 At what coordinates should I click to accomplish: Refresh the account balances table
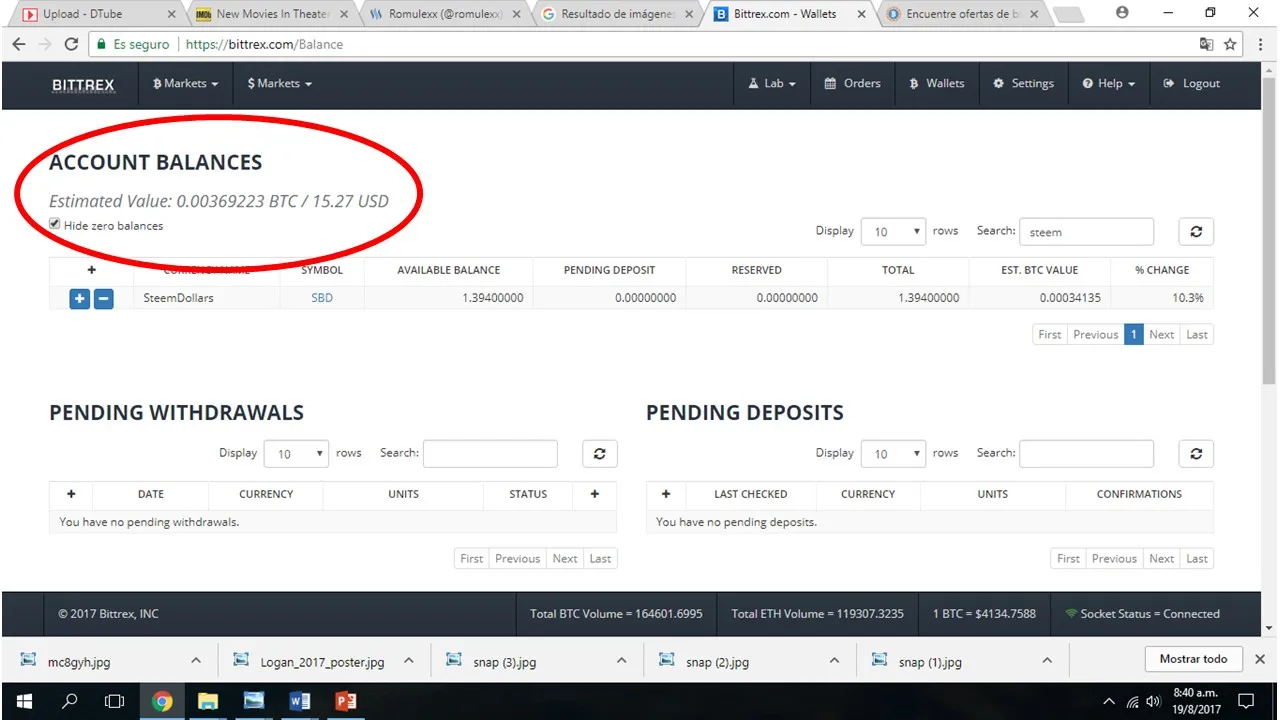coord(1196,231)
